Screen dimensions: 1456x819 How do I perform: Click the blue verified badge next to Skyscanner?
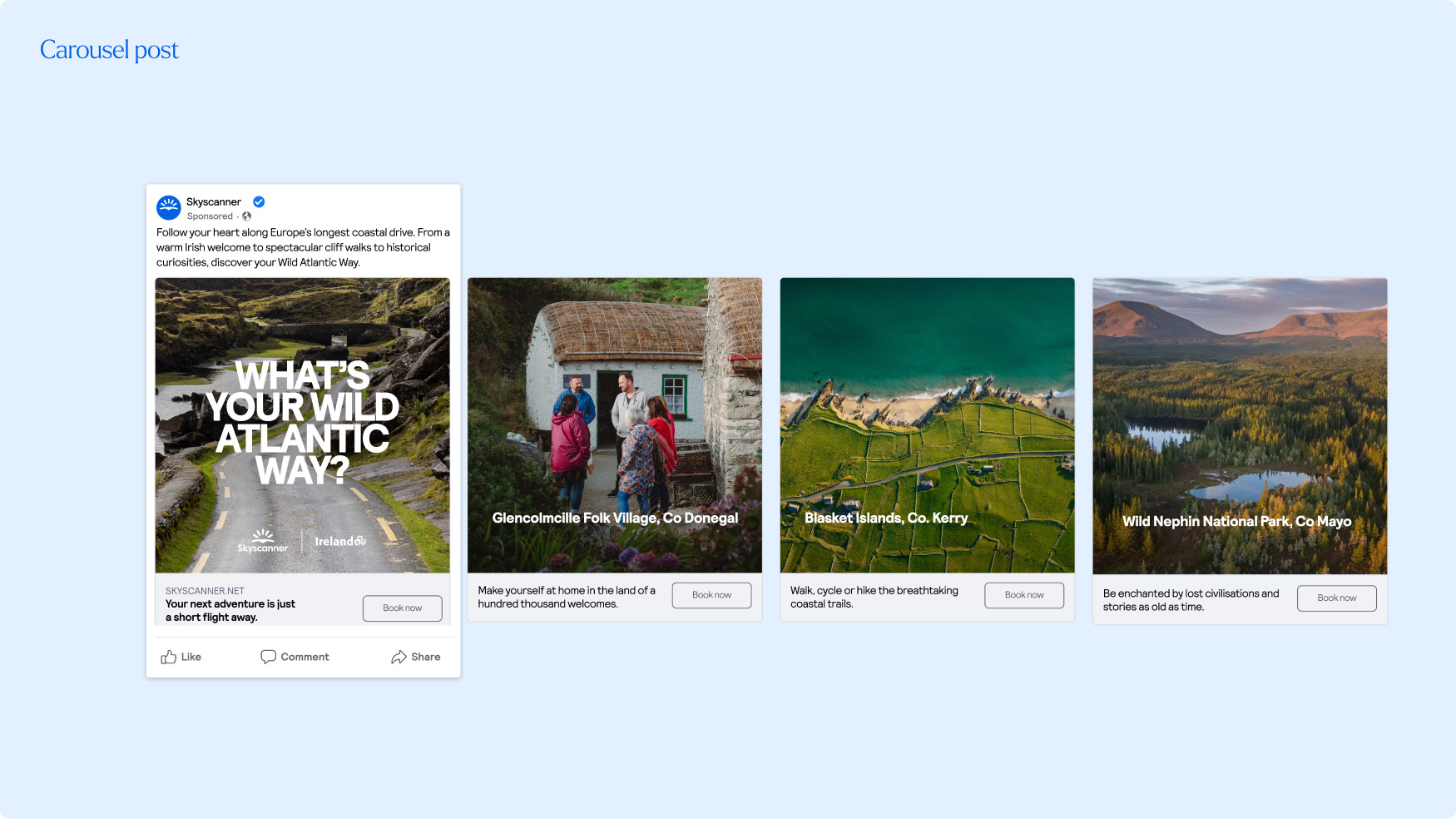pos(259,201)
